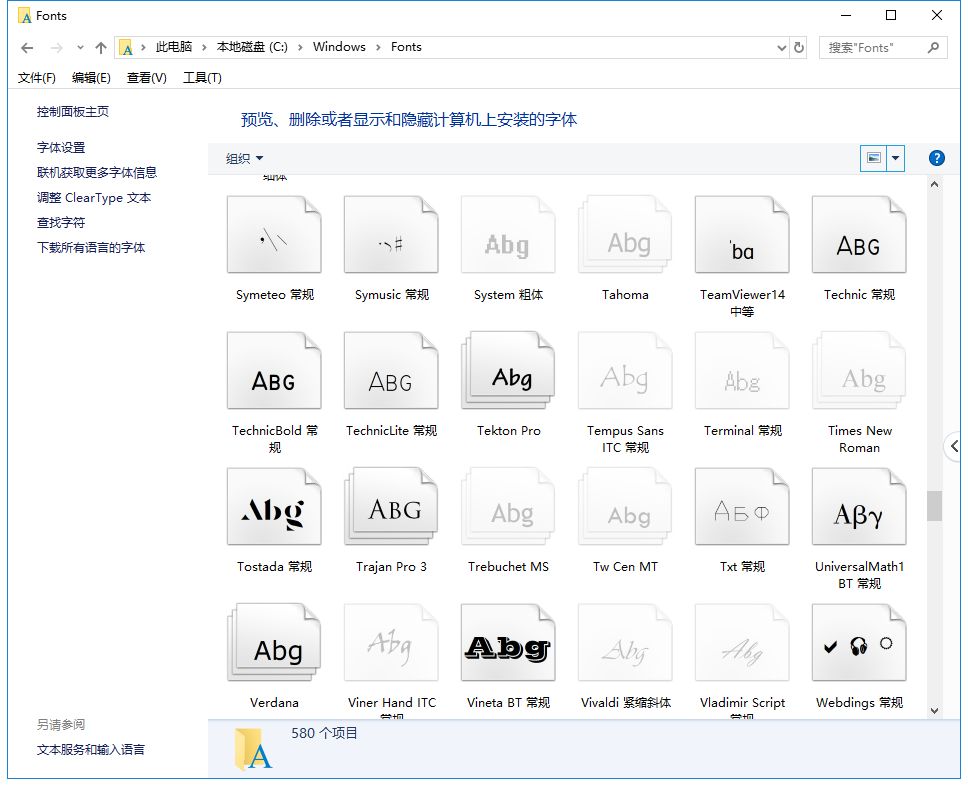The image size is (968, 786).
Task: Select the Symusic 常规 font icon
Action: [391, 235]
